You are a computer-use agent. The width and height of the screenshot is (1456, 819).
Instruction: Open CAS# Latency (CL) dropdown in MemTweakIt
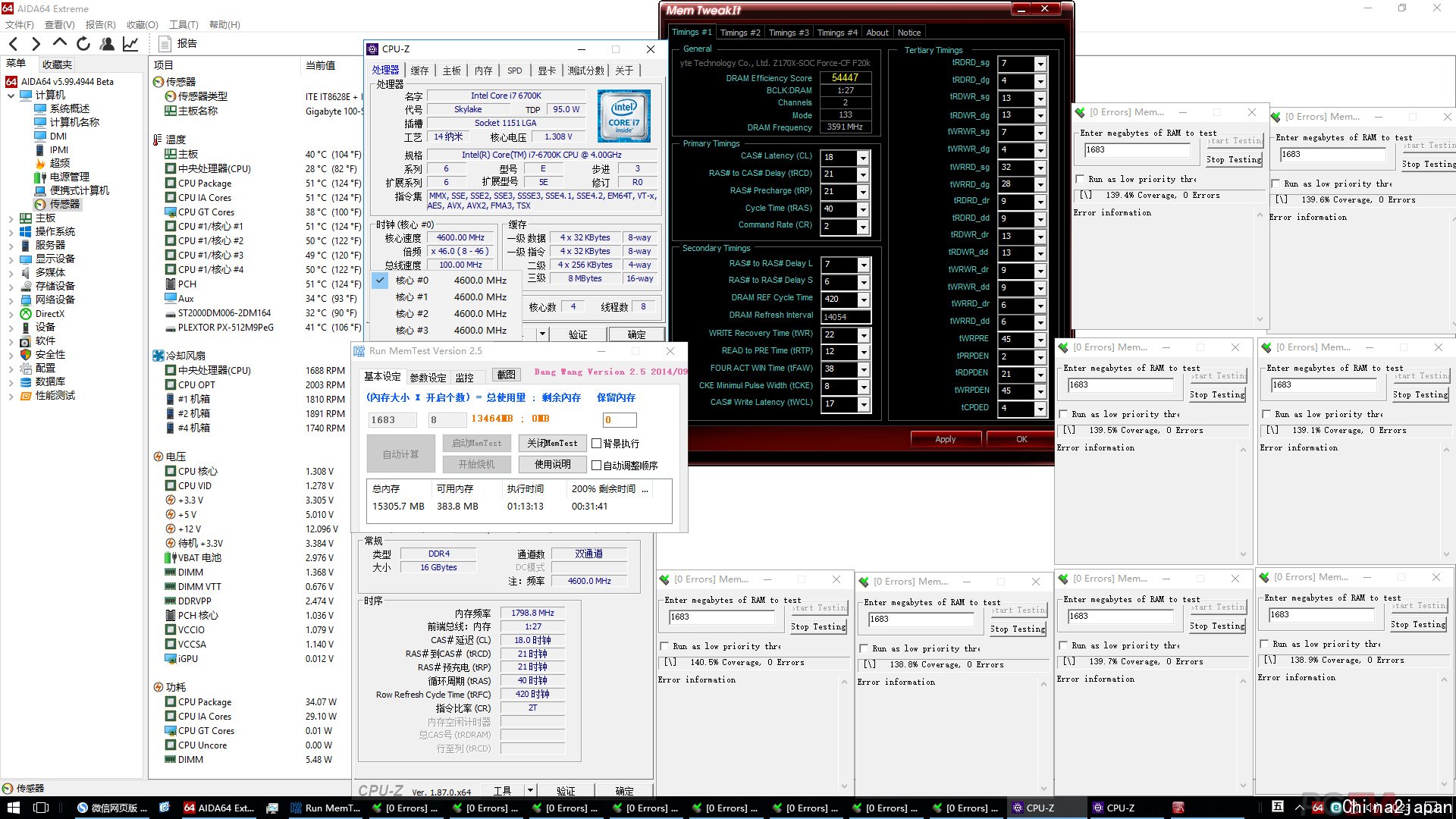[863, 158]
